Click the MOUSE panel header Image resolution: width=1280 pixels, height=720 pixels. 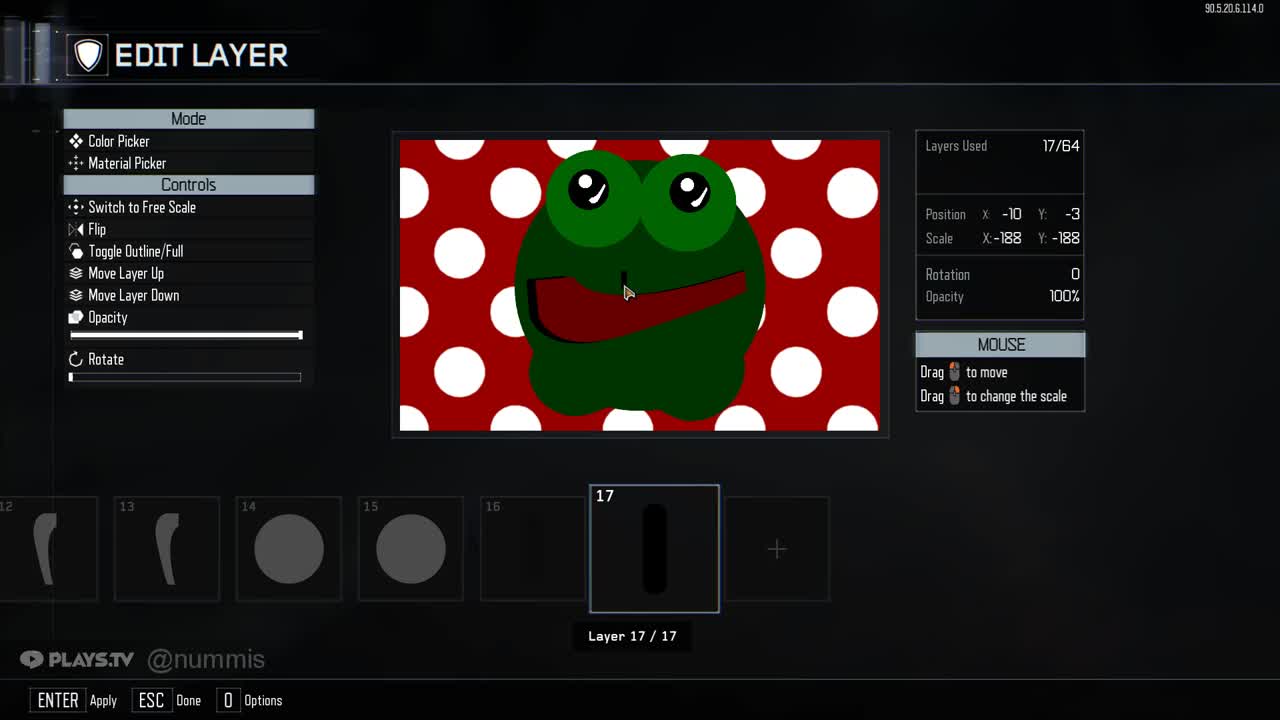[1000, 344]
